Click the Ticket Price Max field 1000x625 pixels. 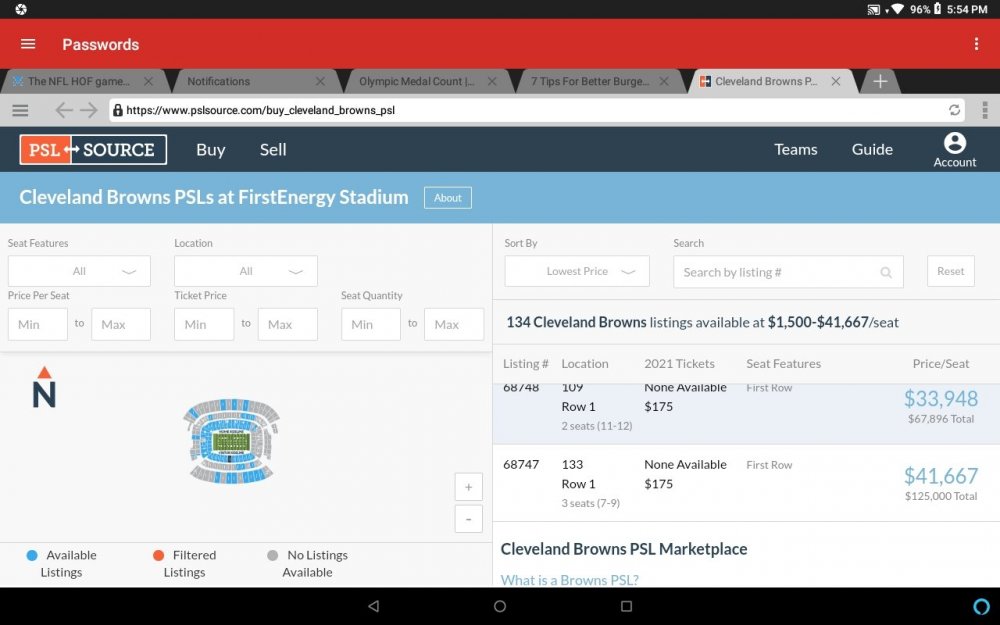[288, 324]
